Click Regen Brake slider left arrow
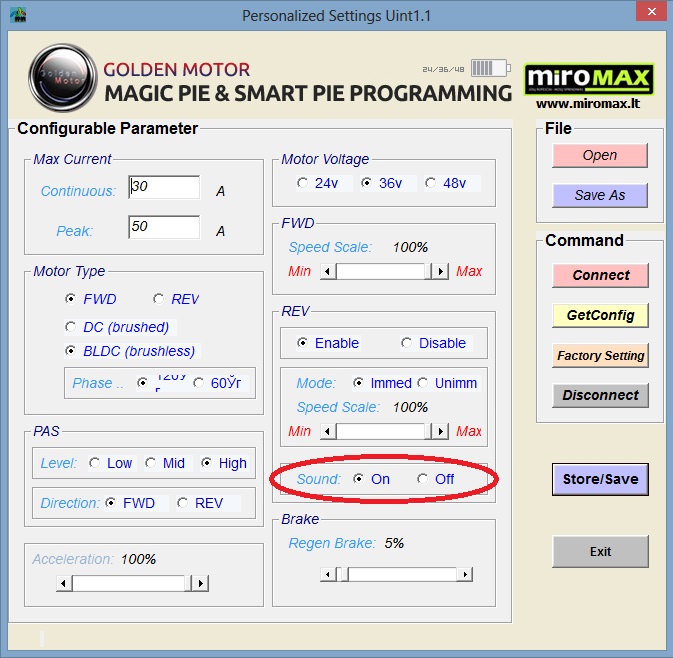This screenshot has width=673, height=658. [326, 574]
